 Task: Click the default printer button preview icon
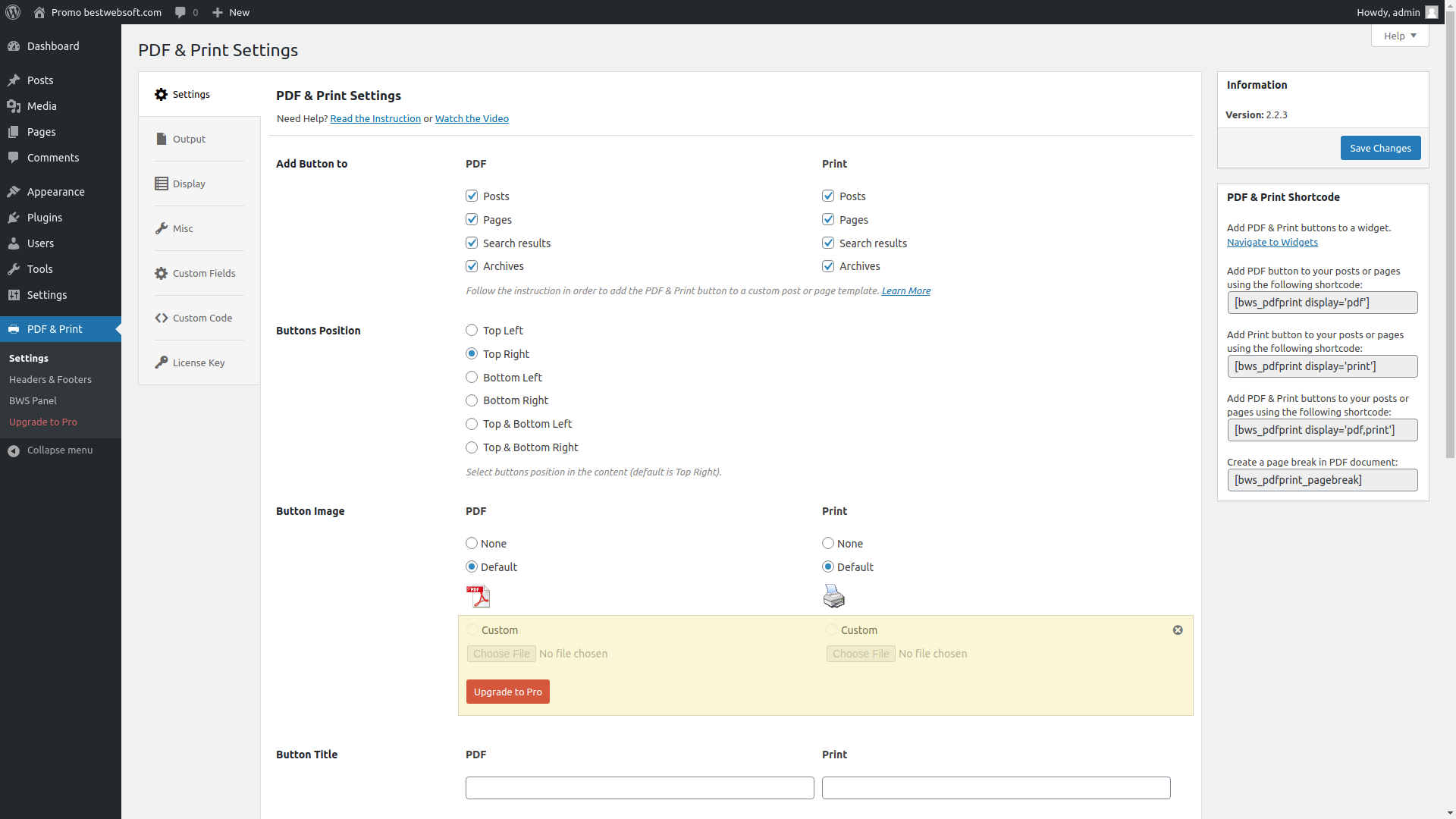click(833, 596)
